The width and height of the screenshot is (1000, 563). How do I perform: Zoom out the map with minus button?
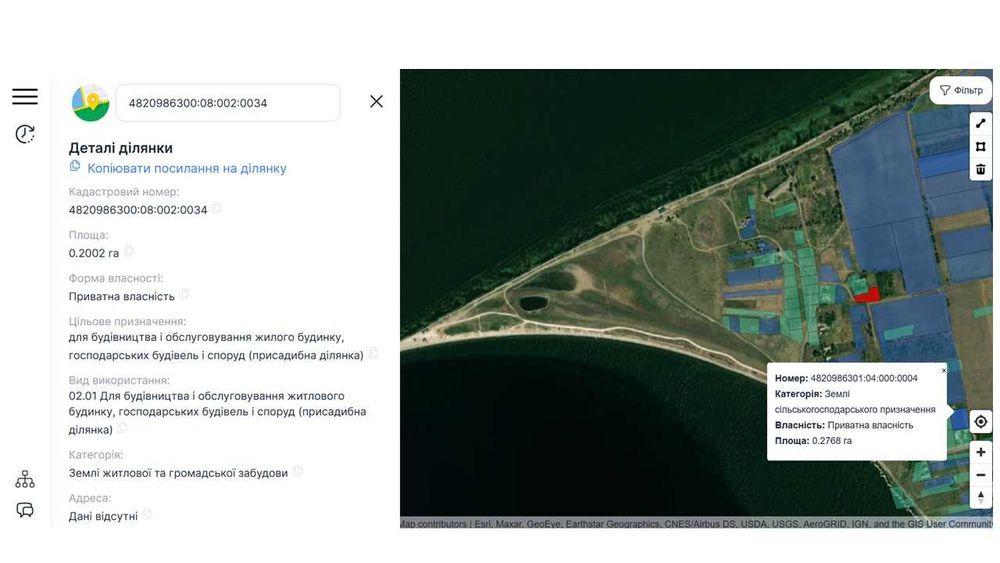[x=981, y=475]
